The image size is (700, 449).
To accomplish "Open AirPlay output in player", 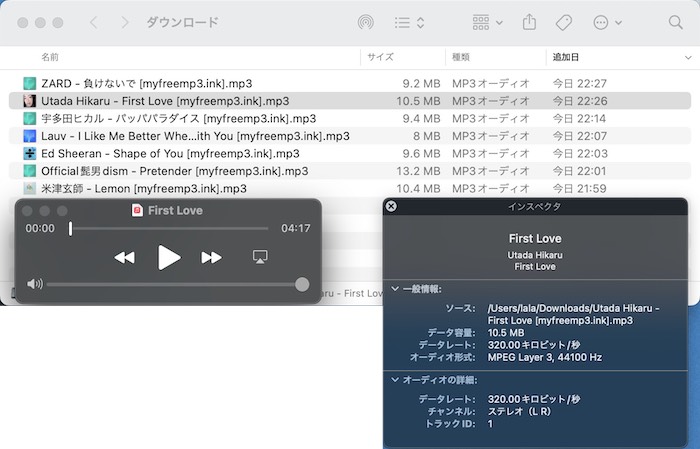I will pyautogui.click(x=260, y=257).
